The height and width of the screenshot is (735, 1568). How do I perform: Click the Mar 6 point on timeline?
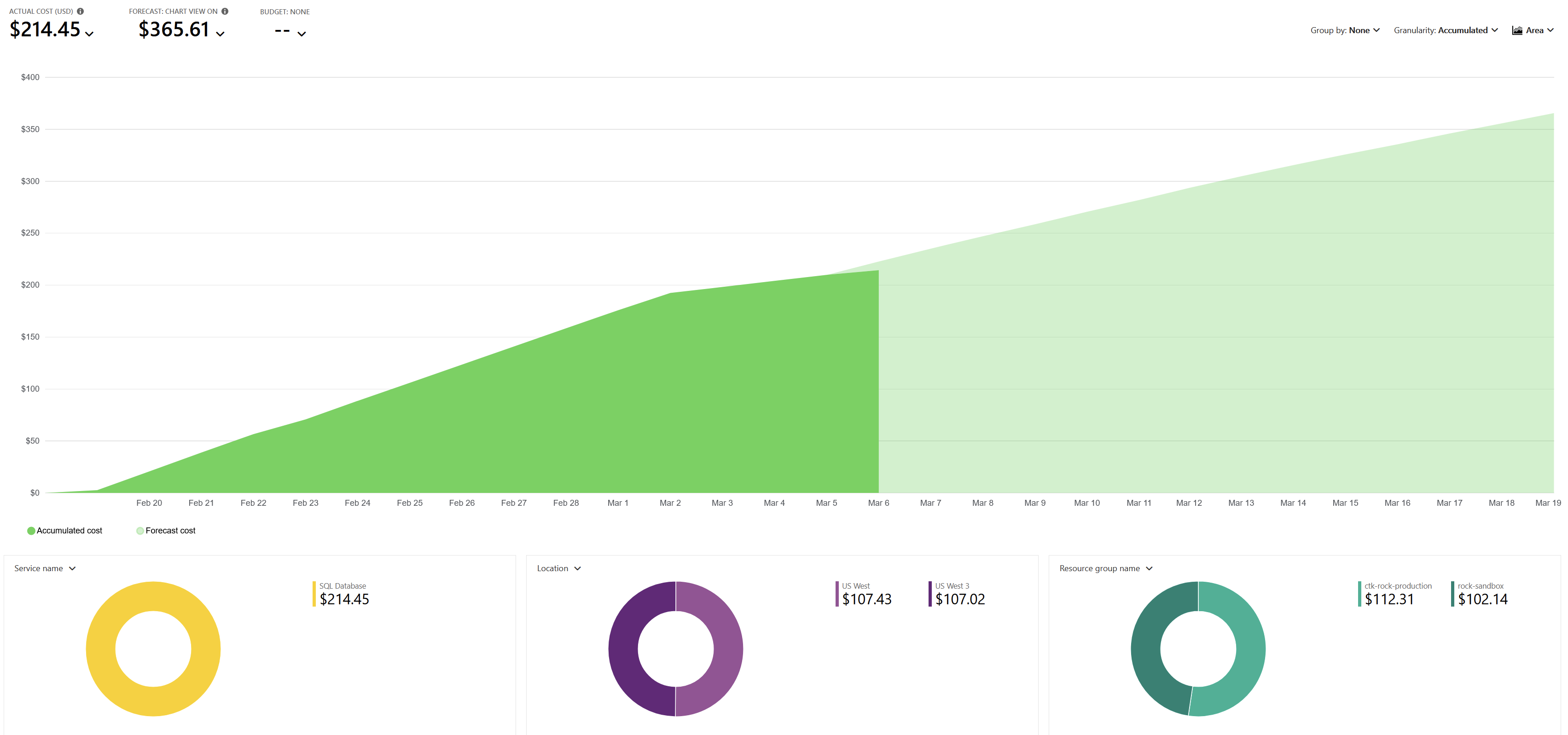point(878,503)
